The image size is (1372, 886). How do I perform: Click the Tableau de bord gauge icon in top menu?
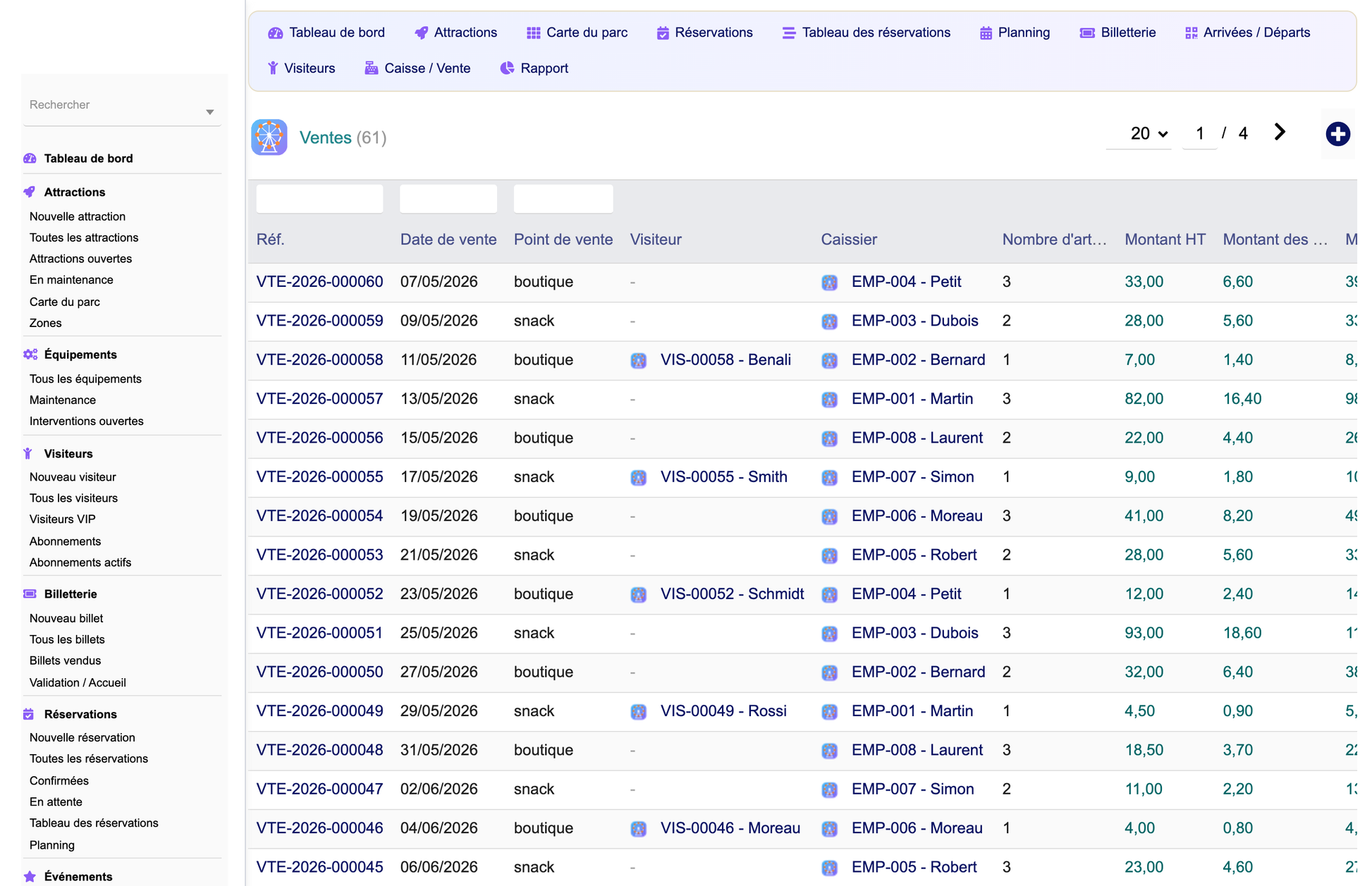(275, 33)
